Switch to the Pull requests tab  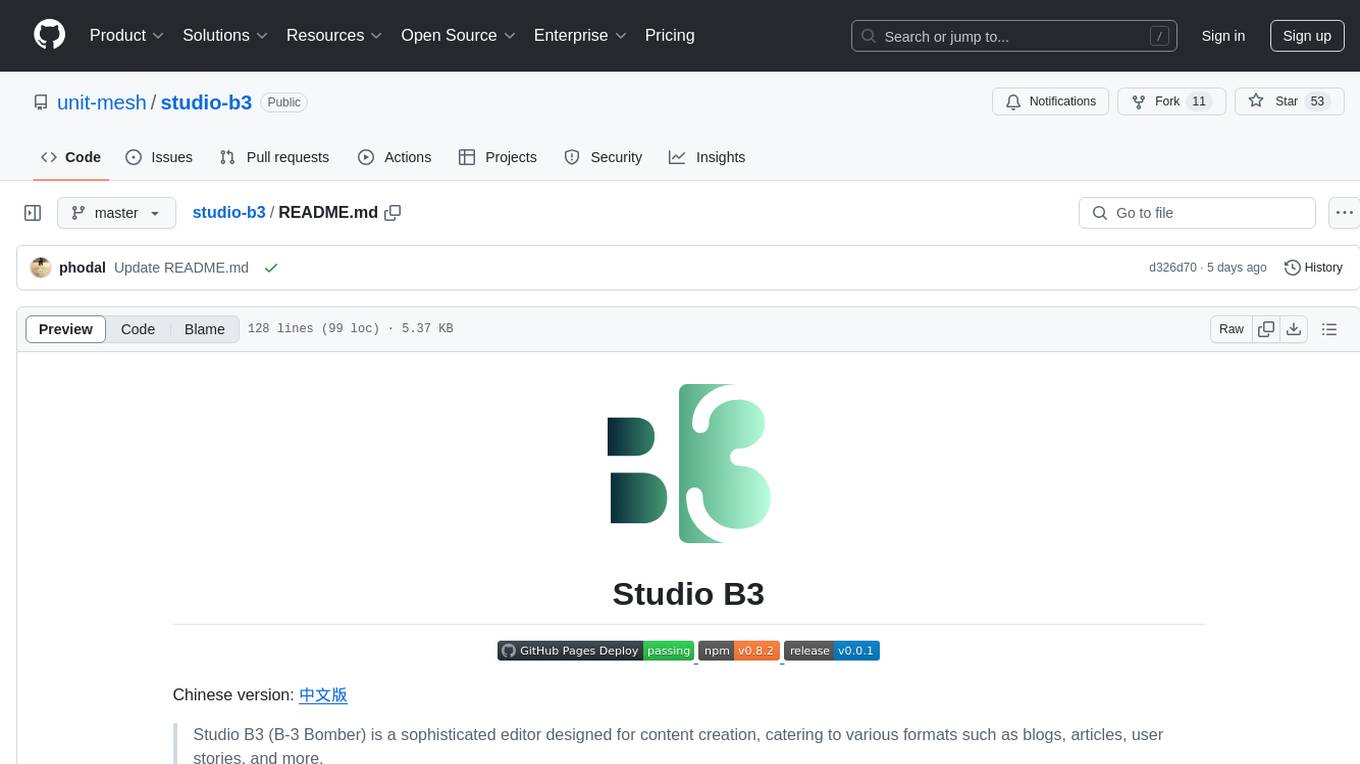pos(274,157)
